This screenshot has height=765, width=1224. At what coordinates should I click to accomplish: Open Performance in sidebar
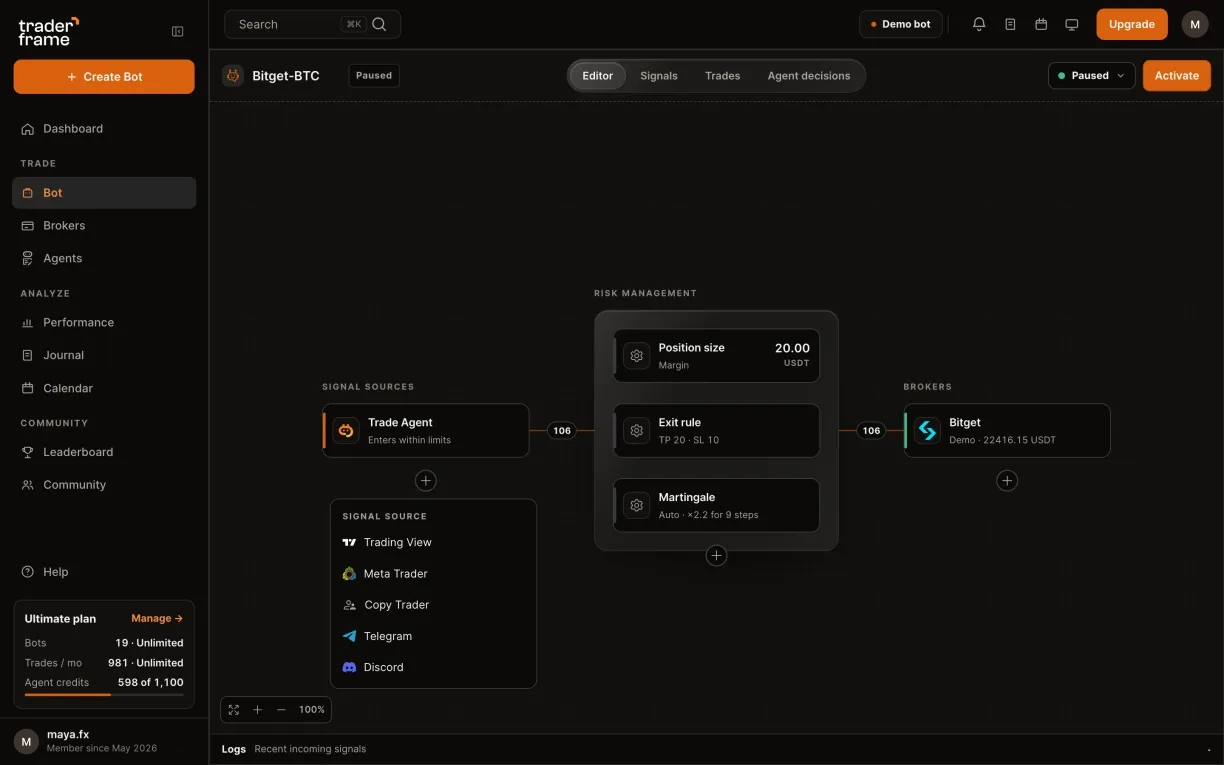click(x=104, y=323)
